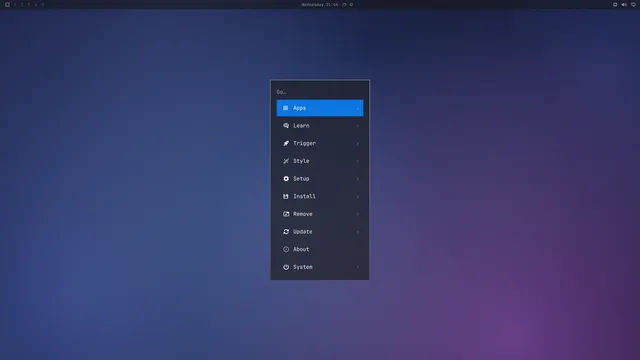
Task: Expand the Trigger submenu chevron
Action: click(x=358, y=143)
